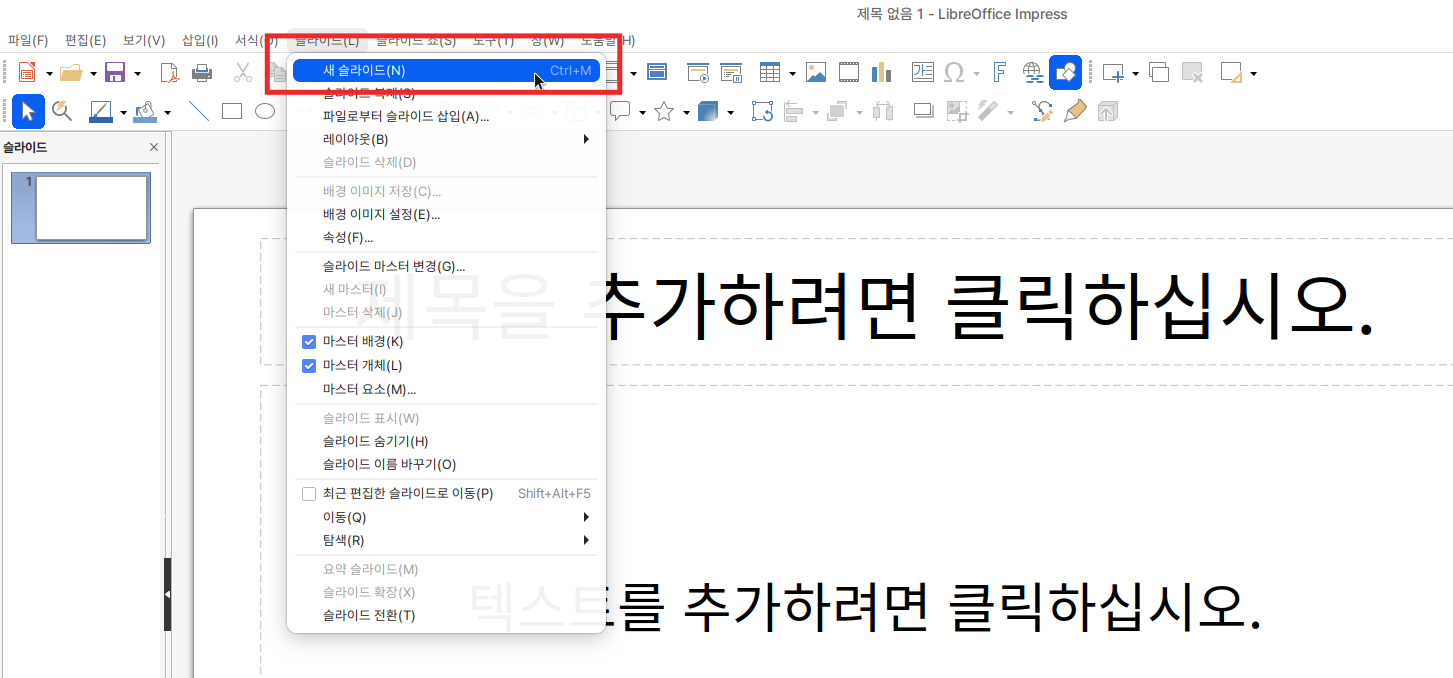Select the Rectangle drawing tool

(x=232, y=111)
